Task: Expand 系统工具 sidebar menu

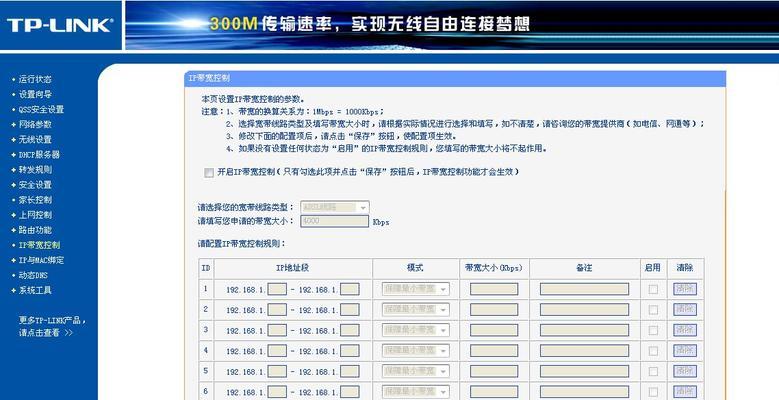Action: point(35,290)
